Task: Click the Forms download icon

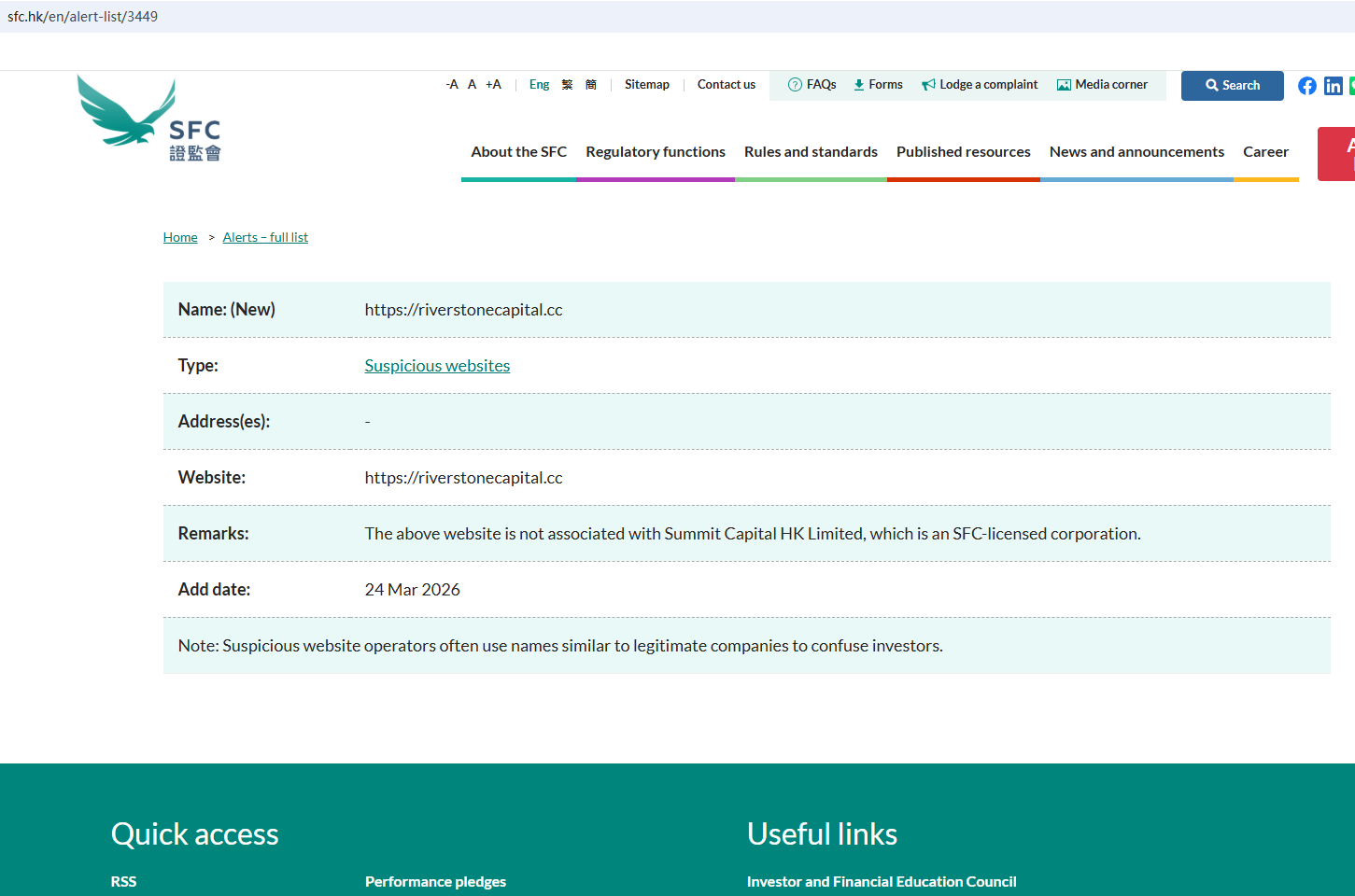Action: coord(858,85)
